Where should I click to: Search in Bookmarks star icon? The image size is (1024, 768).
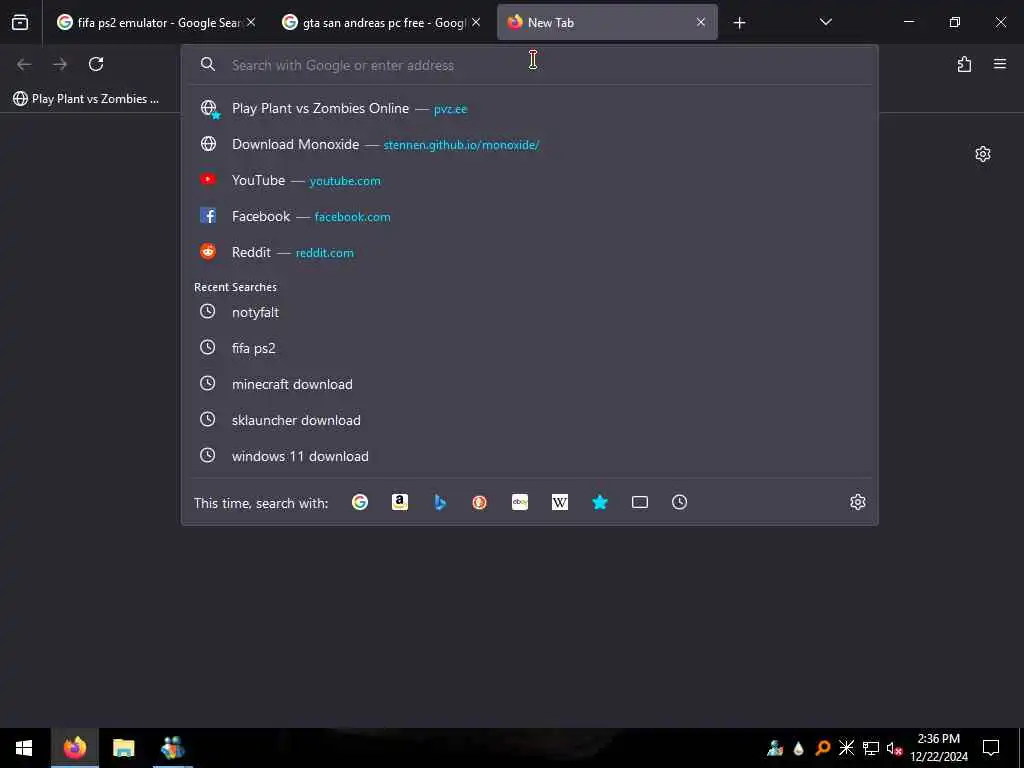(x=600, y=502)
